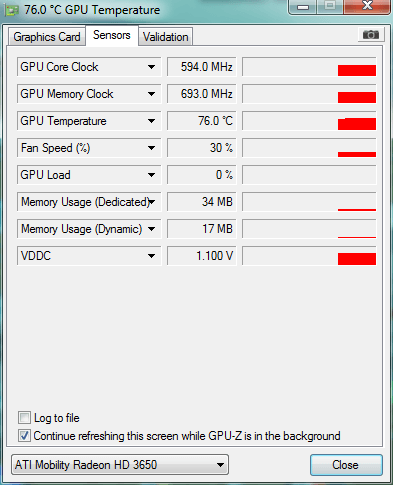Expand the VDDC sensor dropdown
Image resolution: width=393 pixels, height=485 pixels.
pyautogui.click(x=151, y=256)
